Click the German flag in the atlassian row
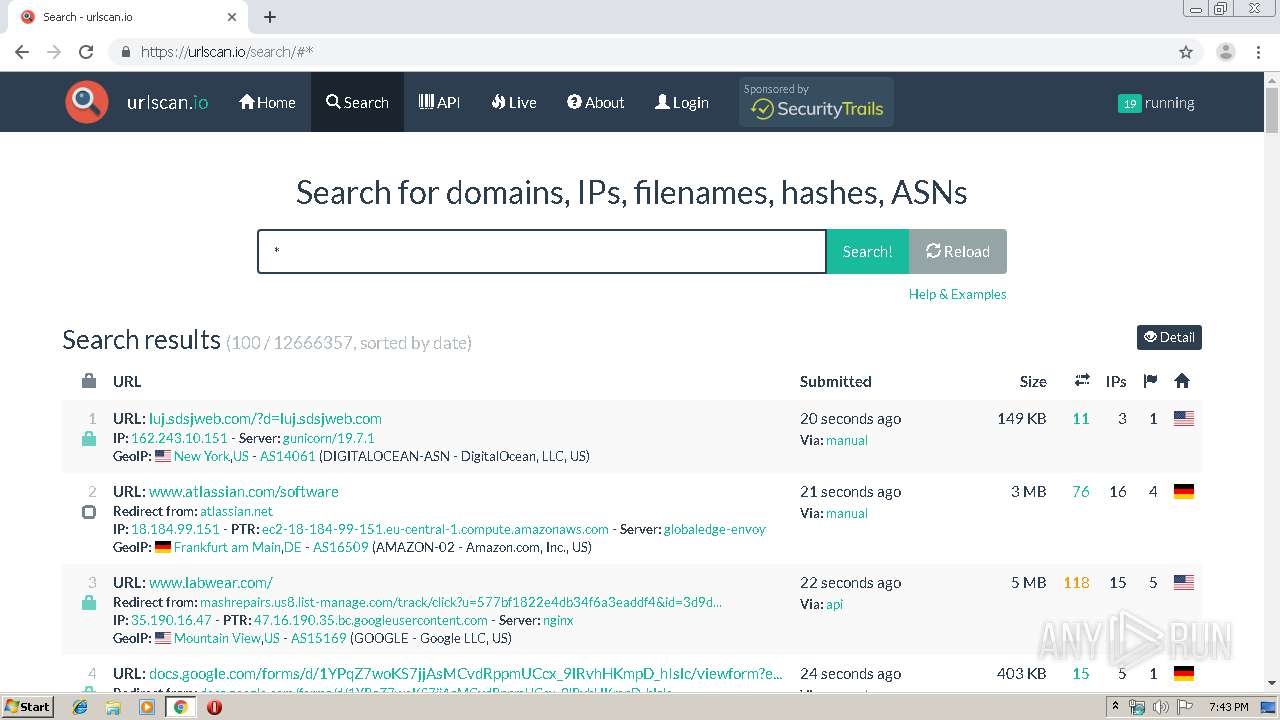Viewport: 1280px width, 720px height. pos(1184,491)
